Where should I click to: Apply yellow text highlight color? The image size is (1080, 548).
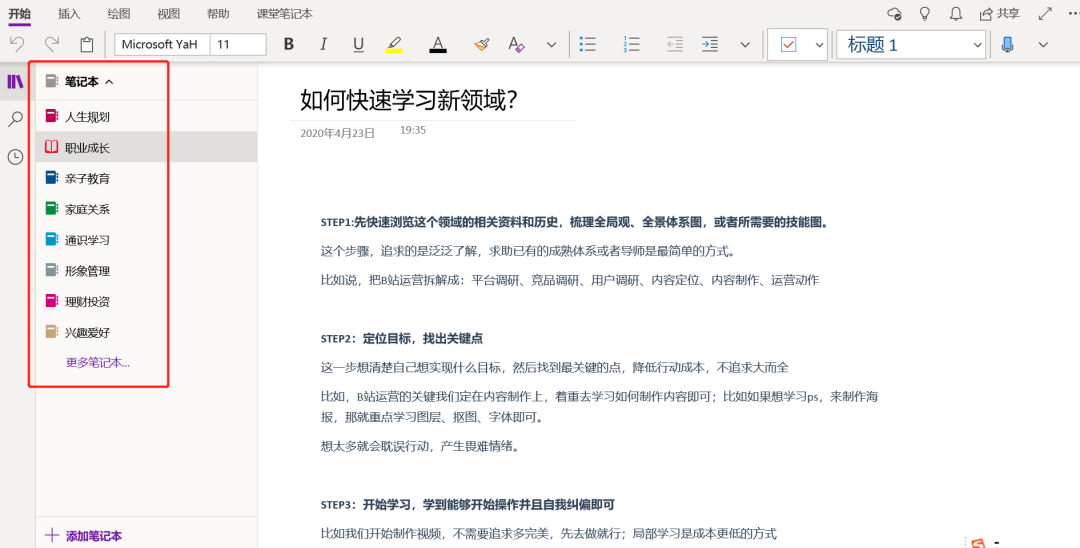394,45
